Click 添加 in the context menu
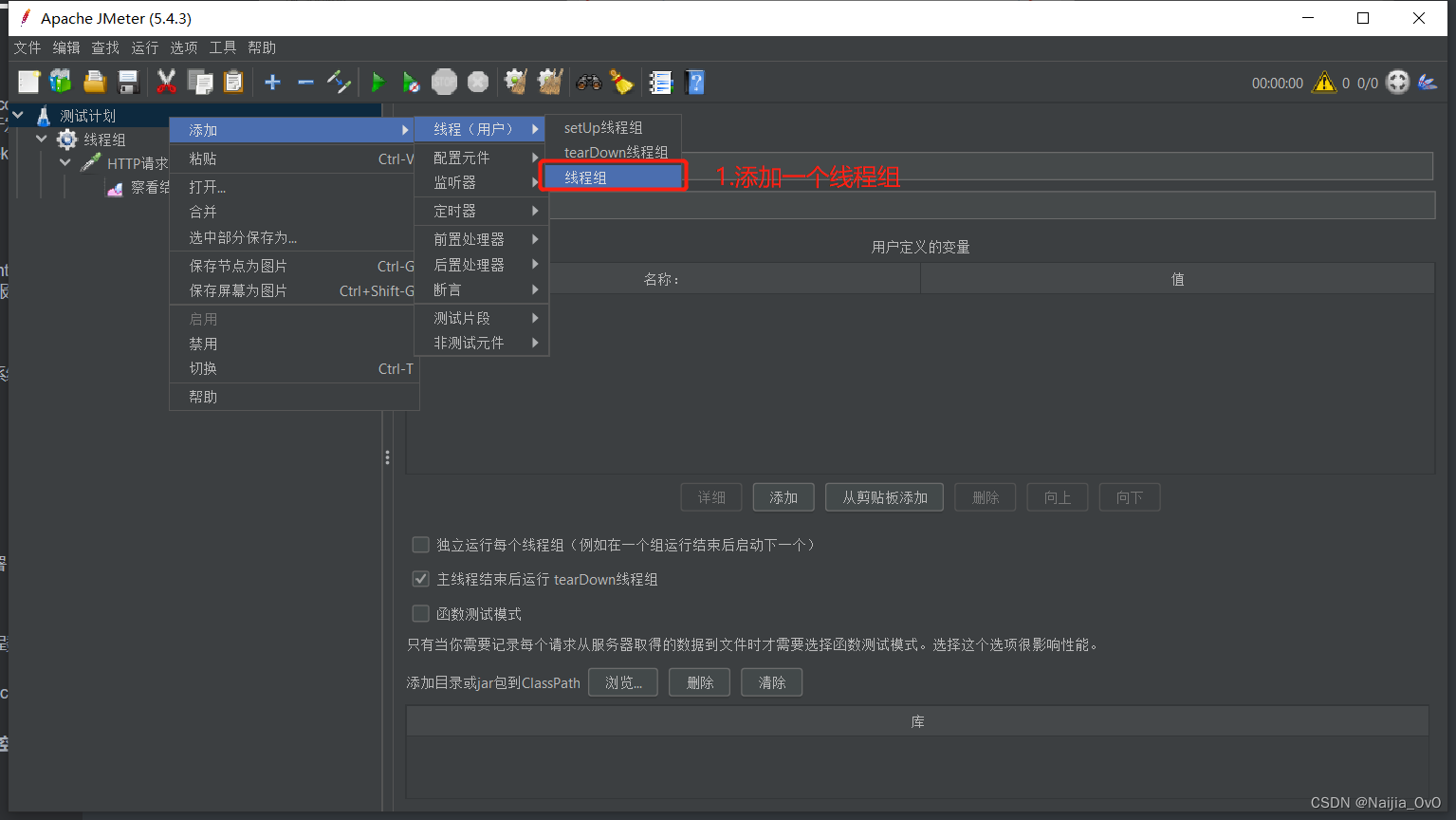The width and height of the screenshot is (1456, 820). [292, 130]
